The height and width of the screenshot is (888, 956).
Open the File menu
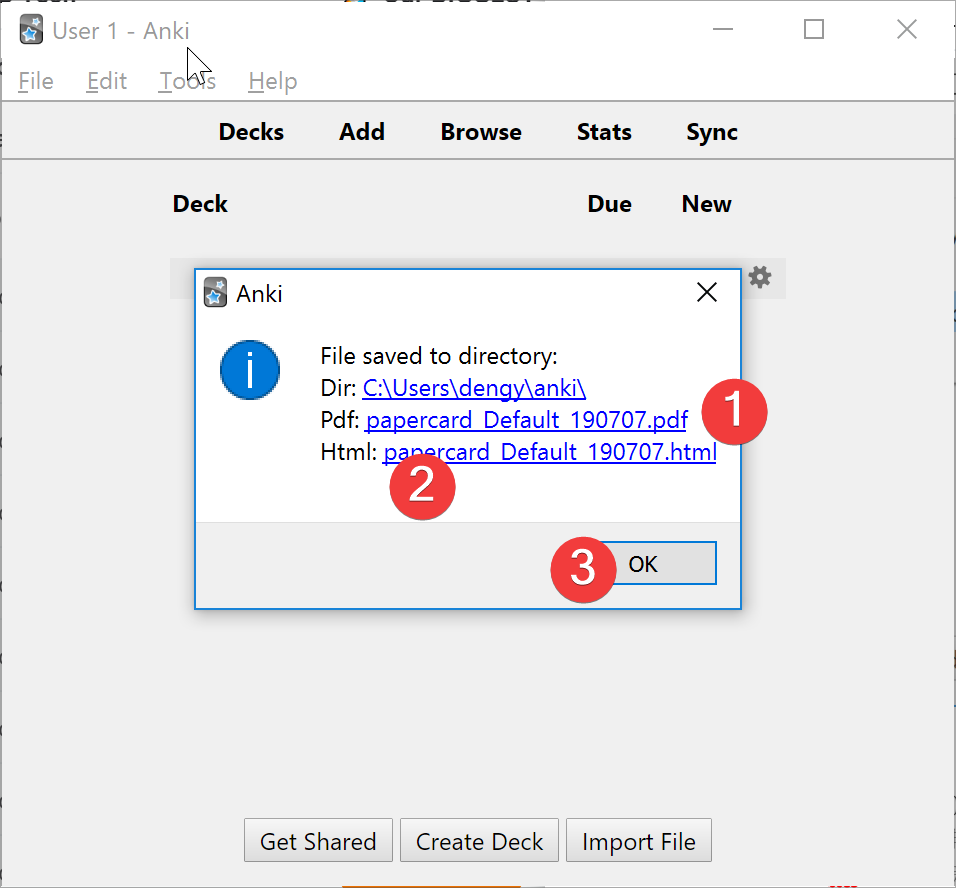click(36, 81)
